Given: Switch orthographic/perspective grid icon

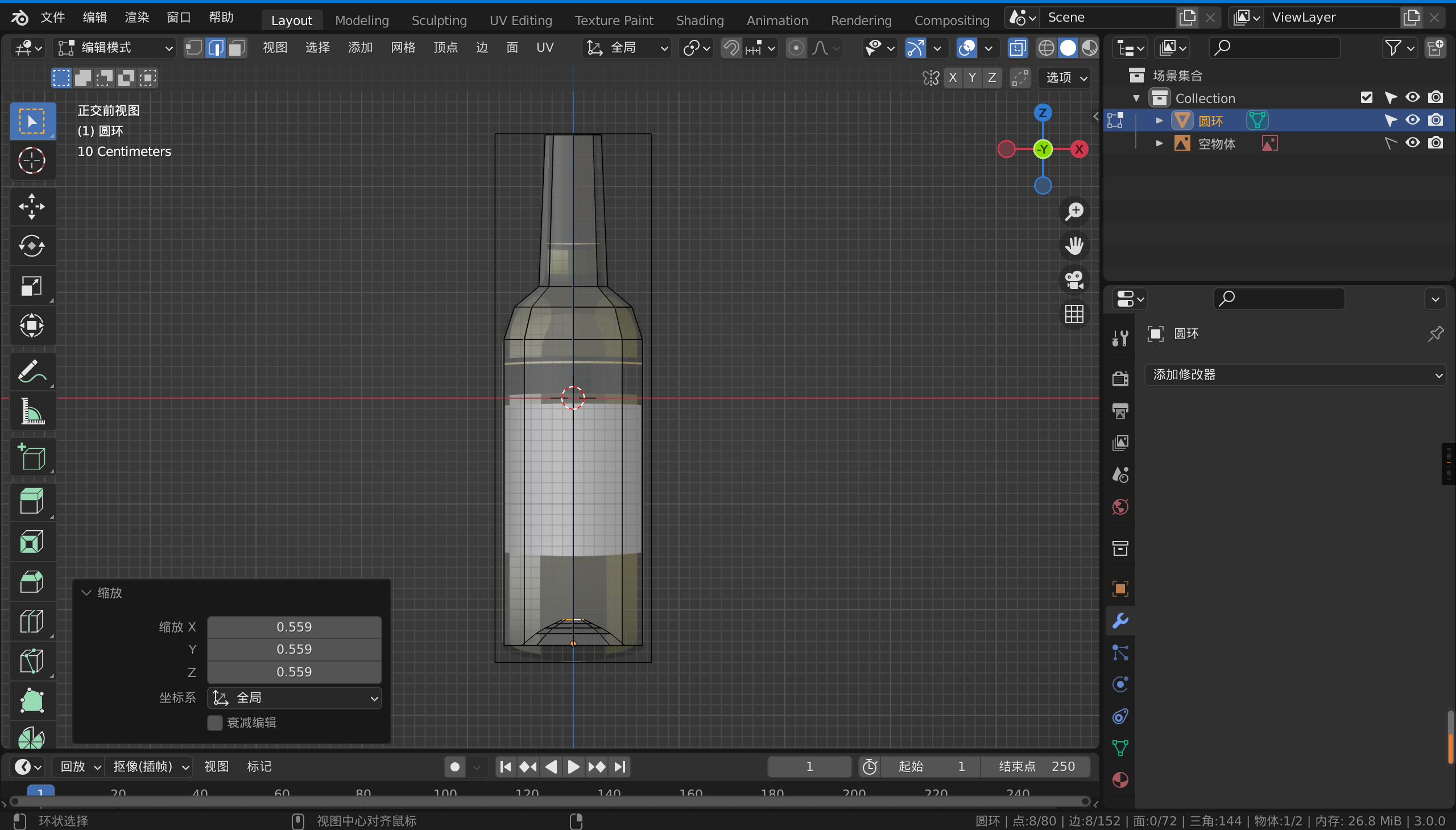Looking at the screenshot, I should pyautogui.click(x=1074, y=314).
